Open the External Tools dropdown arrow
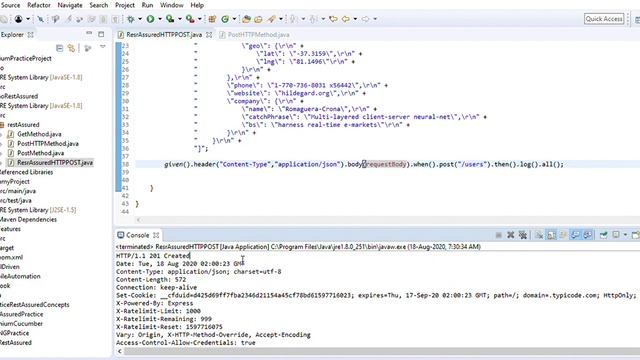This screenshot has height=360, width=640. click(x=200, y=19)
